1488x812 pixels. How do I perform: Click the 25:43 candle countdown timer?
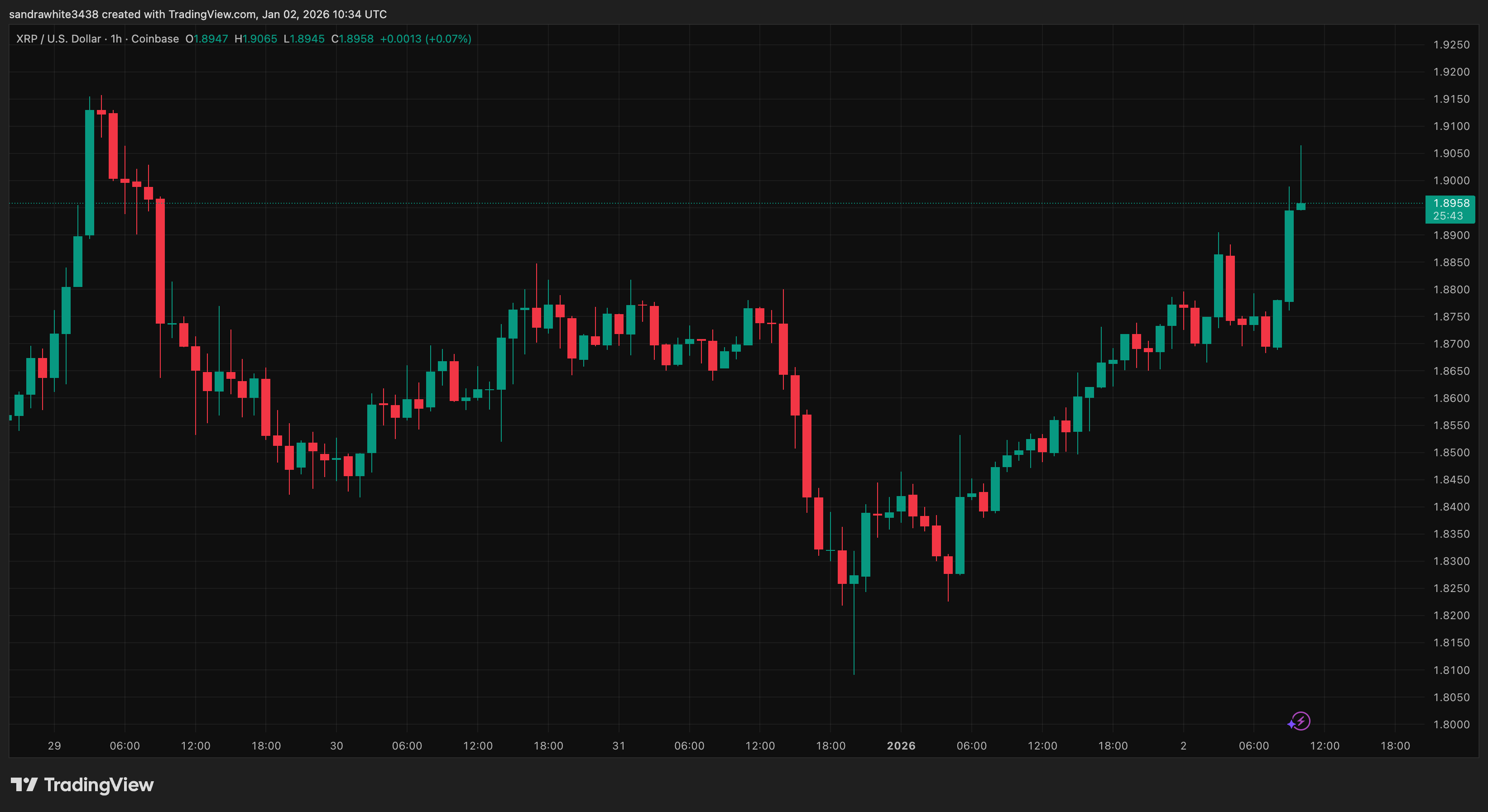(1448, 216)
